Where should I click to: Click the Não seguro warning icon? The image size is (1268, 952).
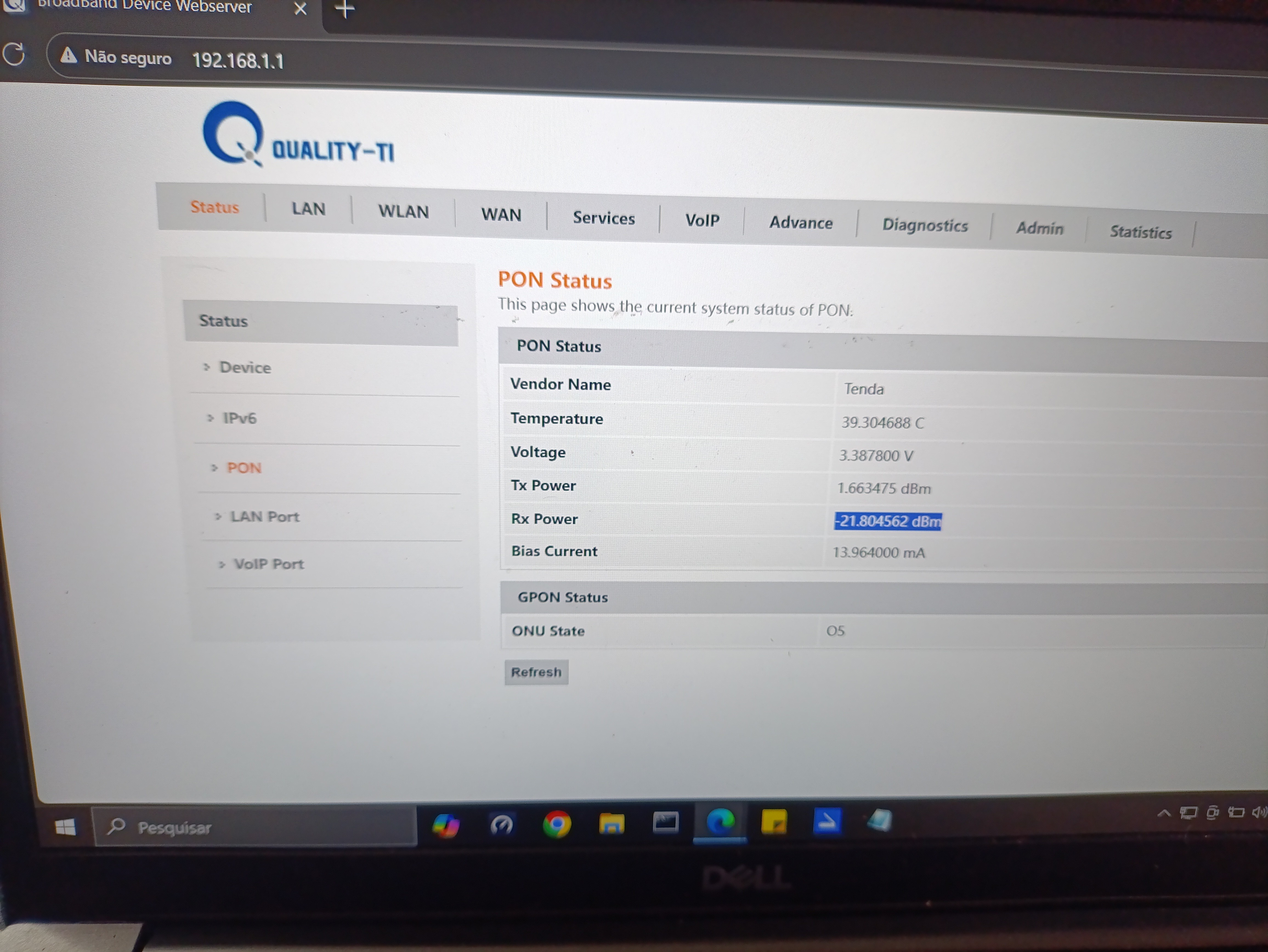click(69, 56)
